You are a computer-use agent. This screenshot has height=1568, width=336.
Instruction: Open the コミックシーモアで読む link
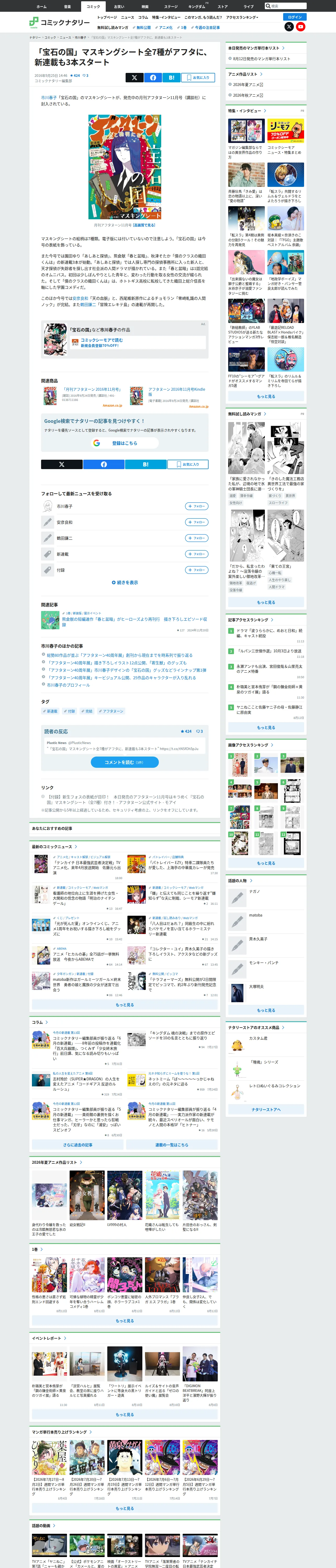[102, 340]
